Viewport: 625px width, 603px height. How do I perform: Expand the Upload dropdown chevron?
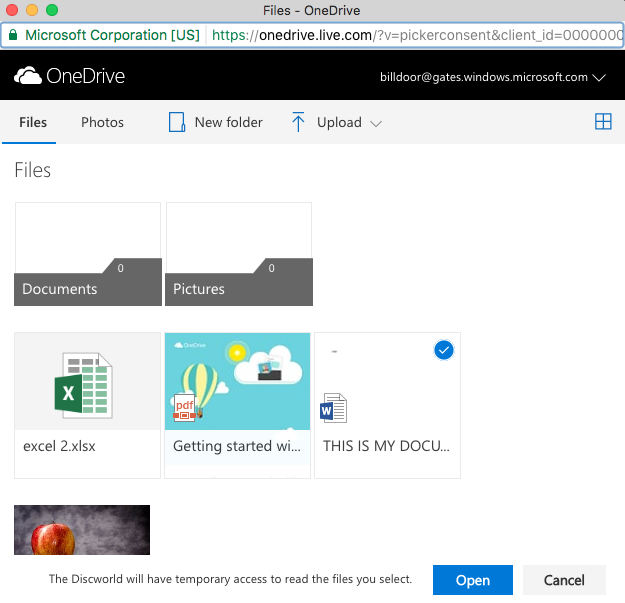(376, 123)
